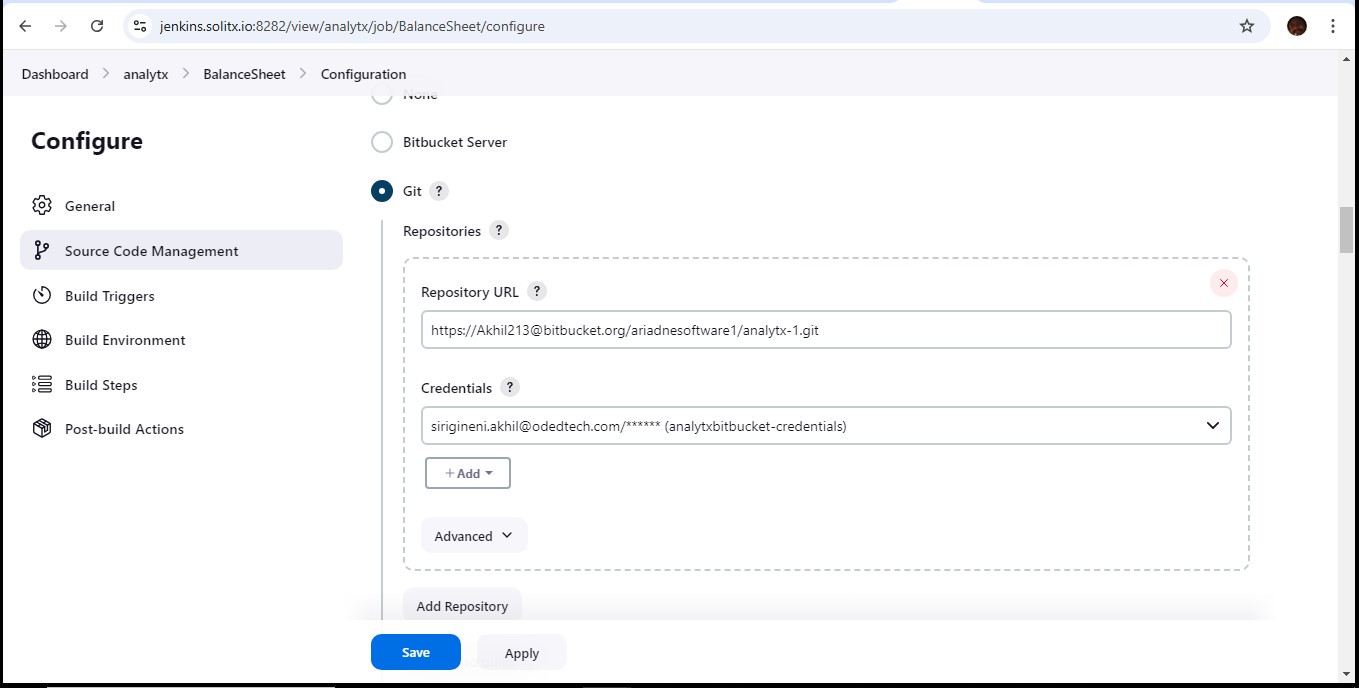Go to Build Triggers section
This screenshot has width=1359, height=688.
tap(109, 296)
